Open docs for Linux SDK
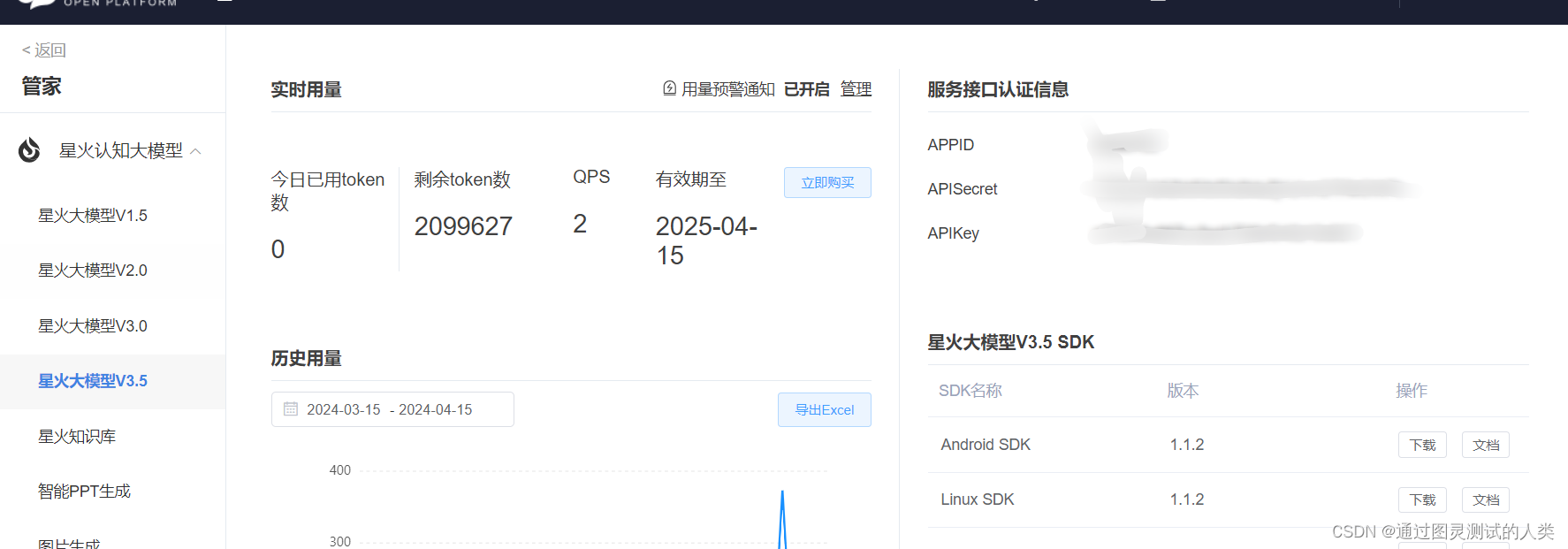The height and width of the screenshot is (549, 1568). 1486,499
